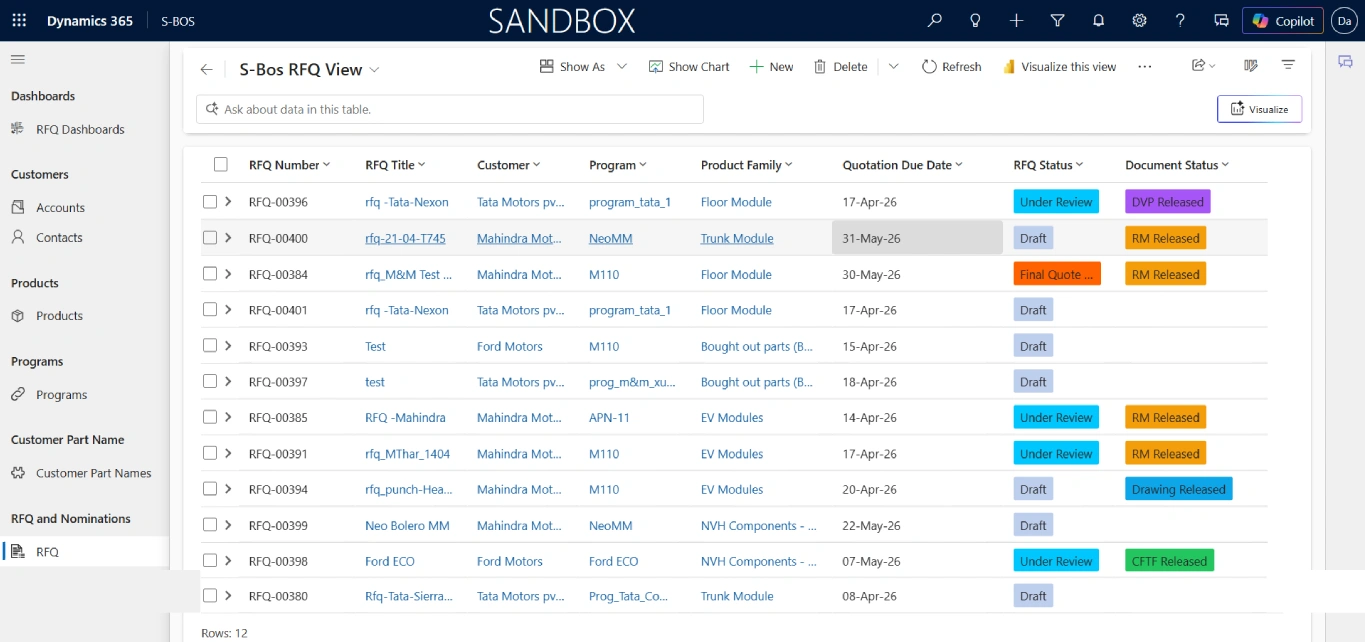
Task: Click Dynamics 365 title in header
Action: click(90, 21)
